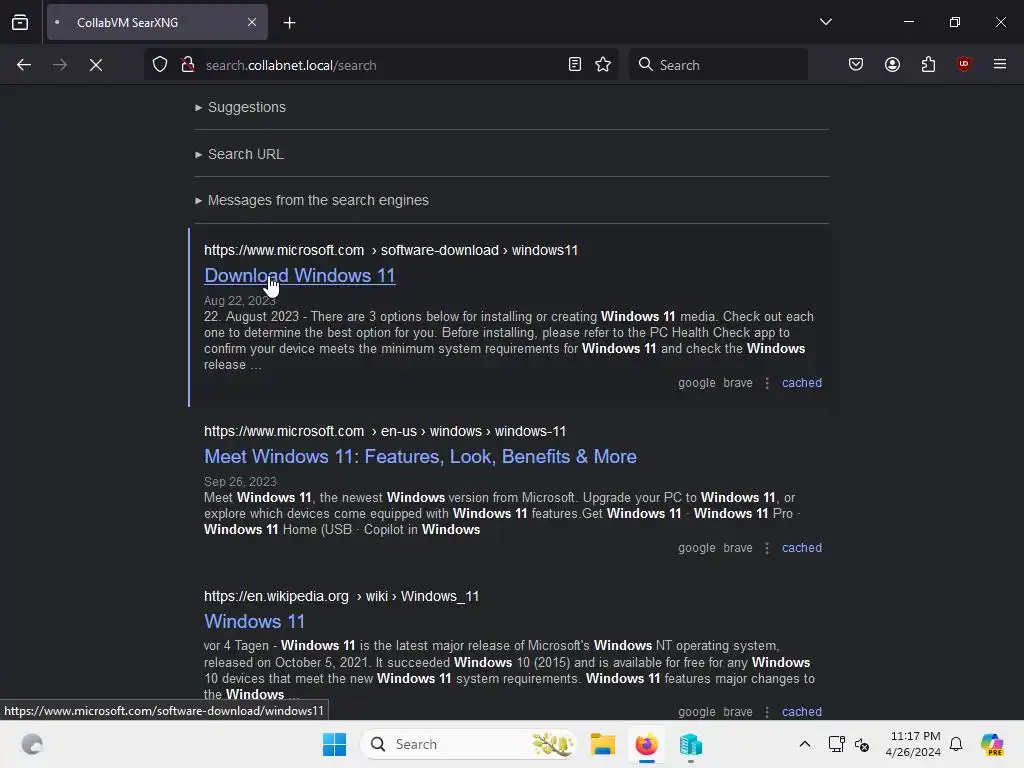Click the insecure connection padlock icon
This screenshot has height=768, width=1024.
188,65
